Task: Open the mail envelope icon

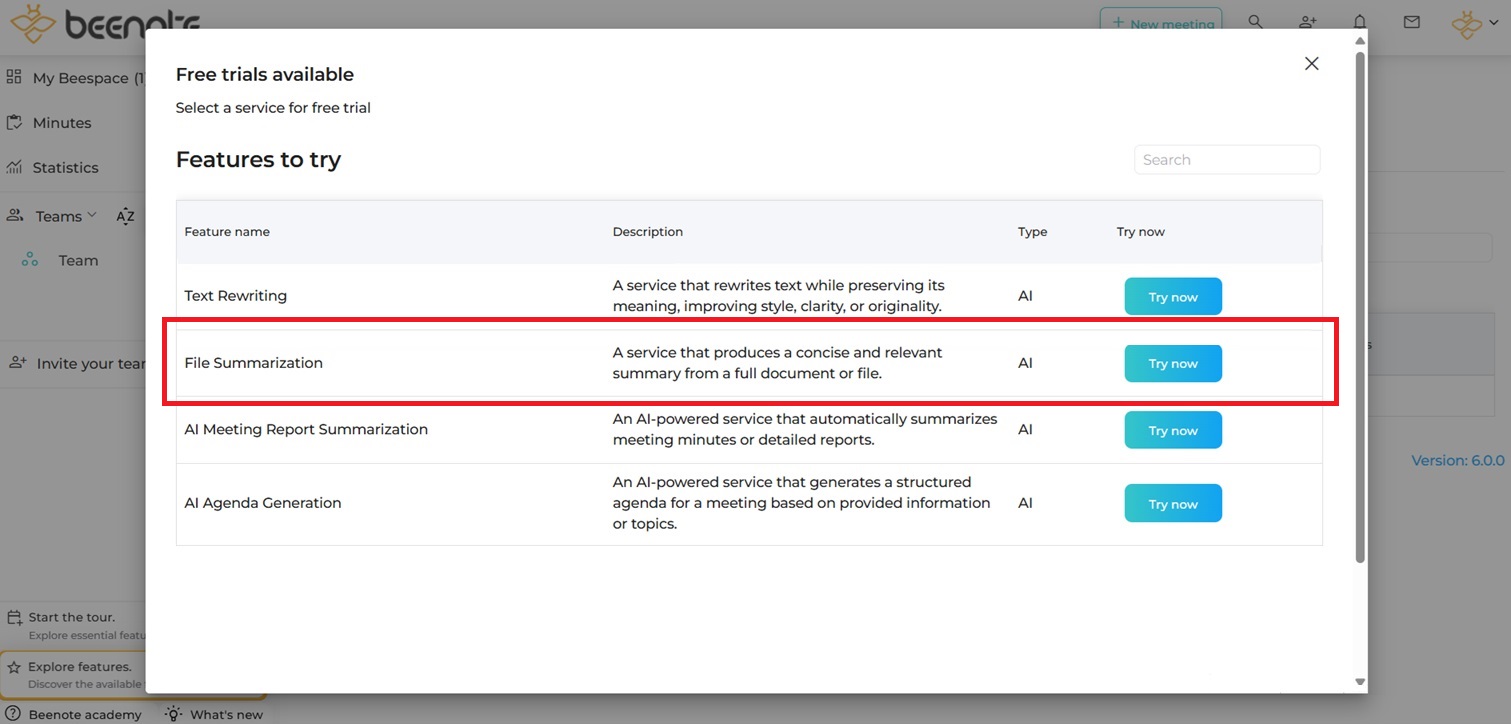Action: pos(1411,22)
